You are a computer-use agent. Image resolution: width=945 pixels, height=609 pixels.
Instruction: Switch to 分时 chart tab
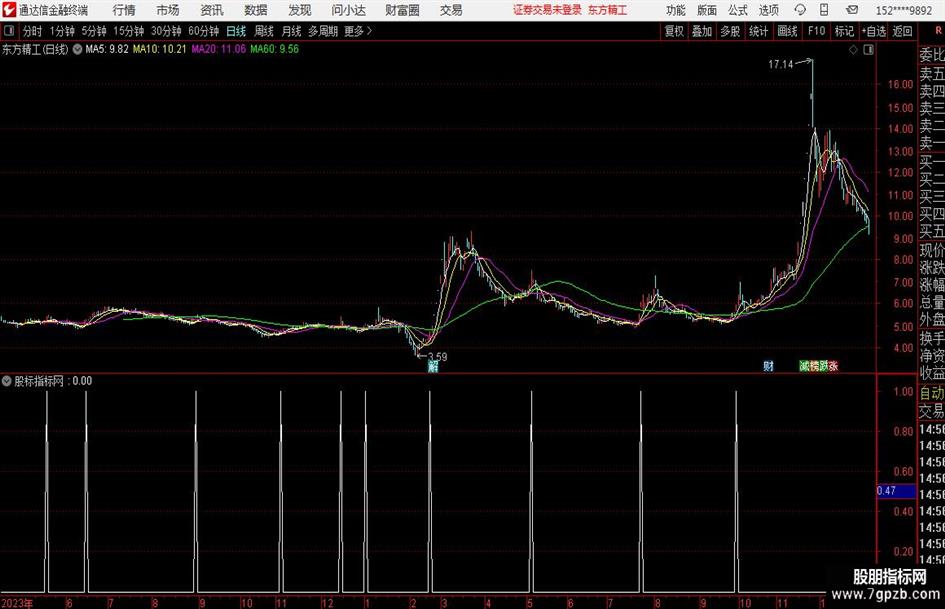[x=33, y=31]
